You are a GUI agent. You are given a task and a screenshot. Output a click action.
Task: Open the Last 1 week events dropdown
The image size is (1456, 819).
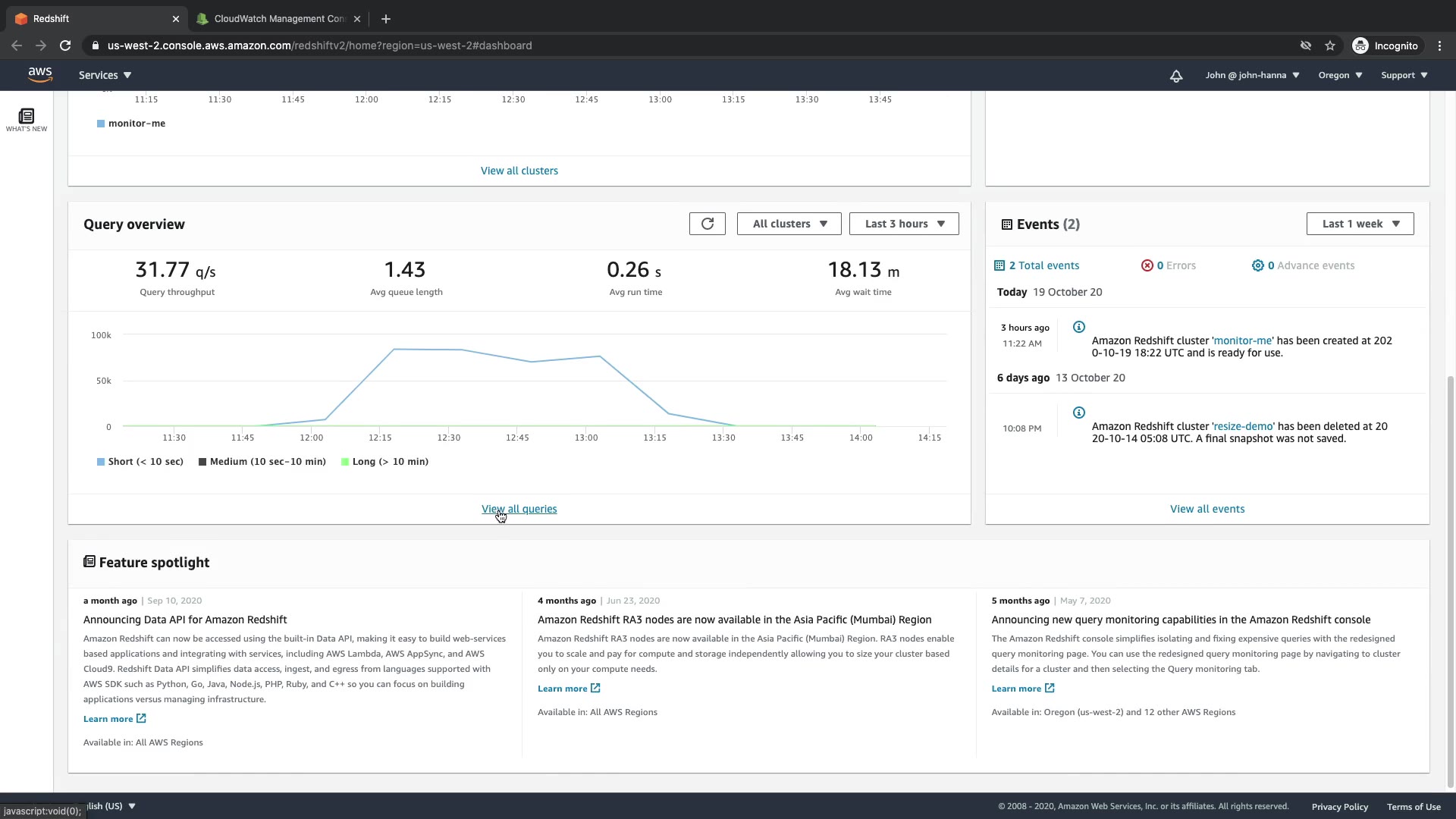pos(1360,224)
